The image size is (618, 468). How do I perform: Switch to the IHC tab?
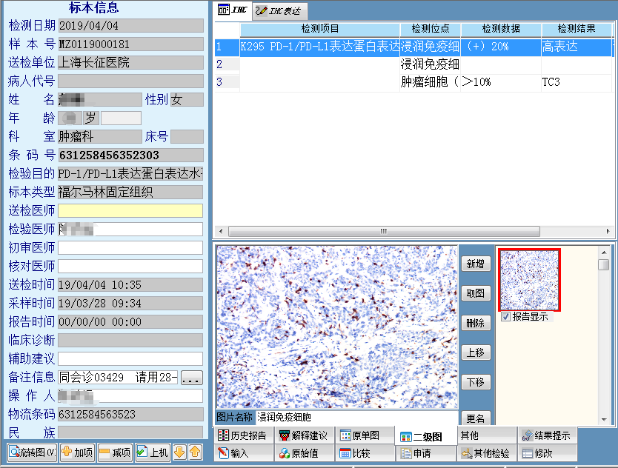point(233,10)
